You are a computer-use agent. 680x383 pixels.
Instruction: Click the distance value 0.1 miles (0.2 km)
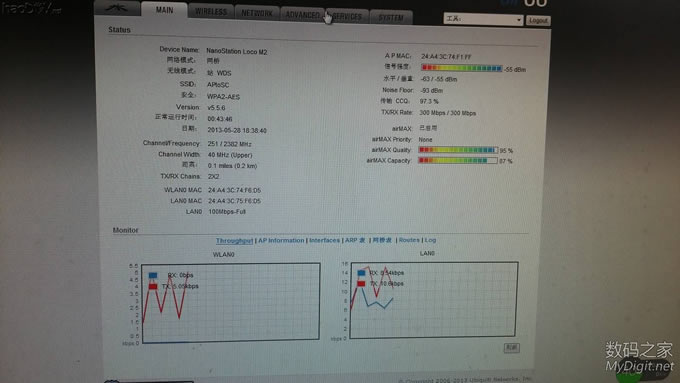pos(232,166)
